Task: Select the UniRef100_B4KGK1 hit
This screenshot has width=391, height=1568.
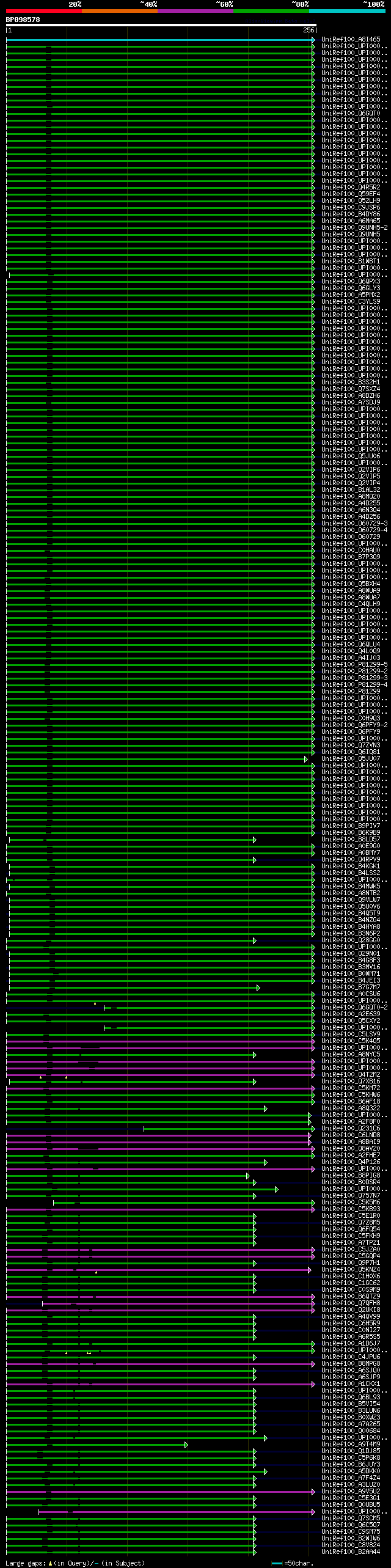Action: [351, 866]
